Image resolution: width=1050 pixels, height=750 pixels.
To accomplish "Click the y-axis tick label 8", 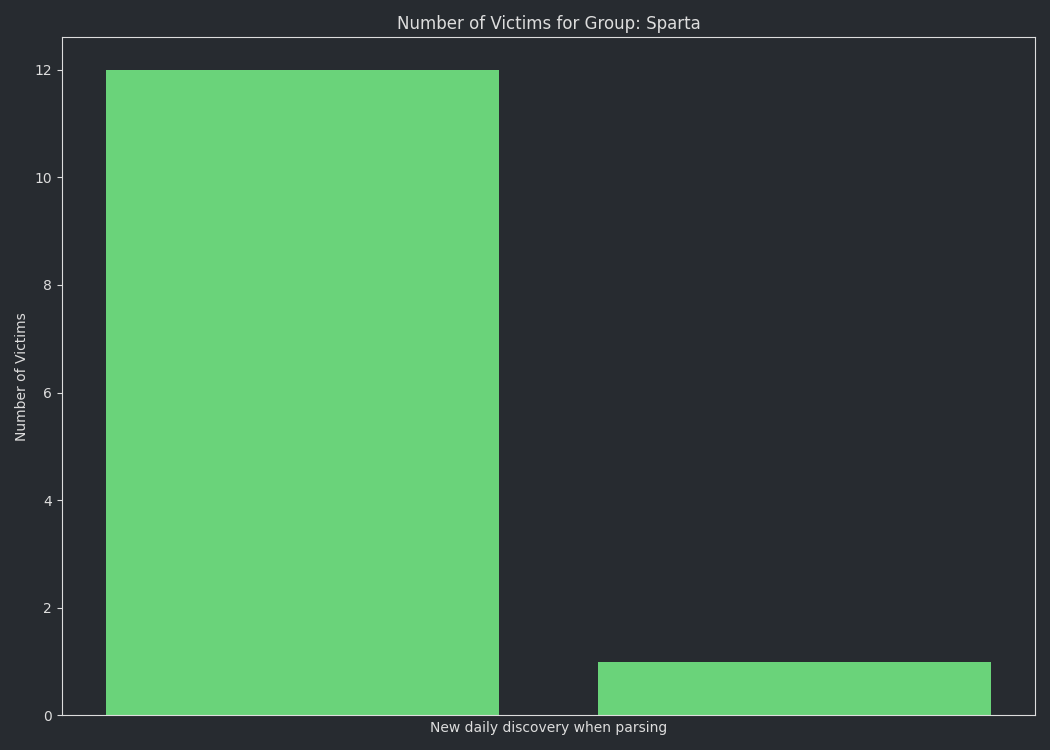I will (48, 285).
